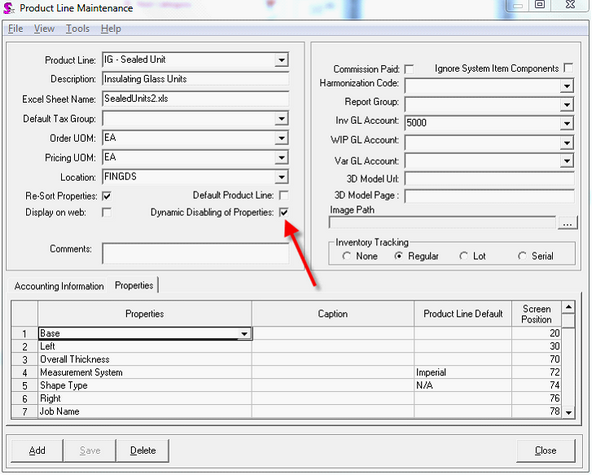Enable the Display on web checkbox
The image size is (592, 475).
pos(106,213)
